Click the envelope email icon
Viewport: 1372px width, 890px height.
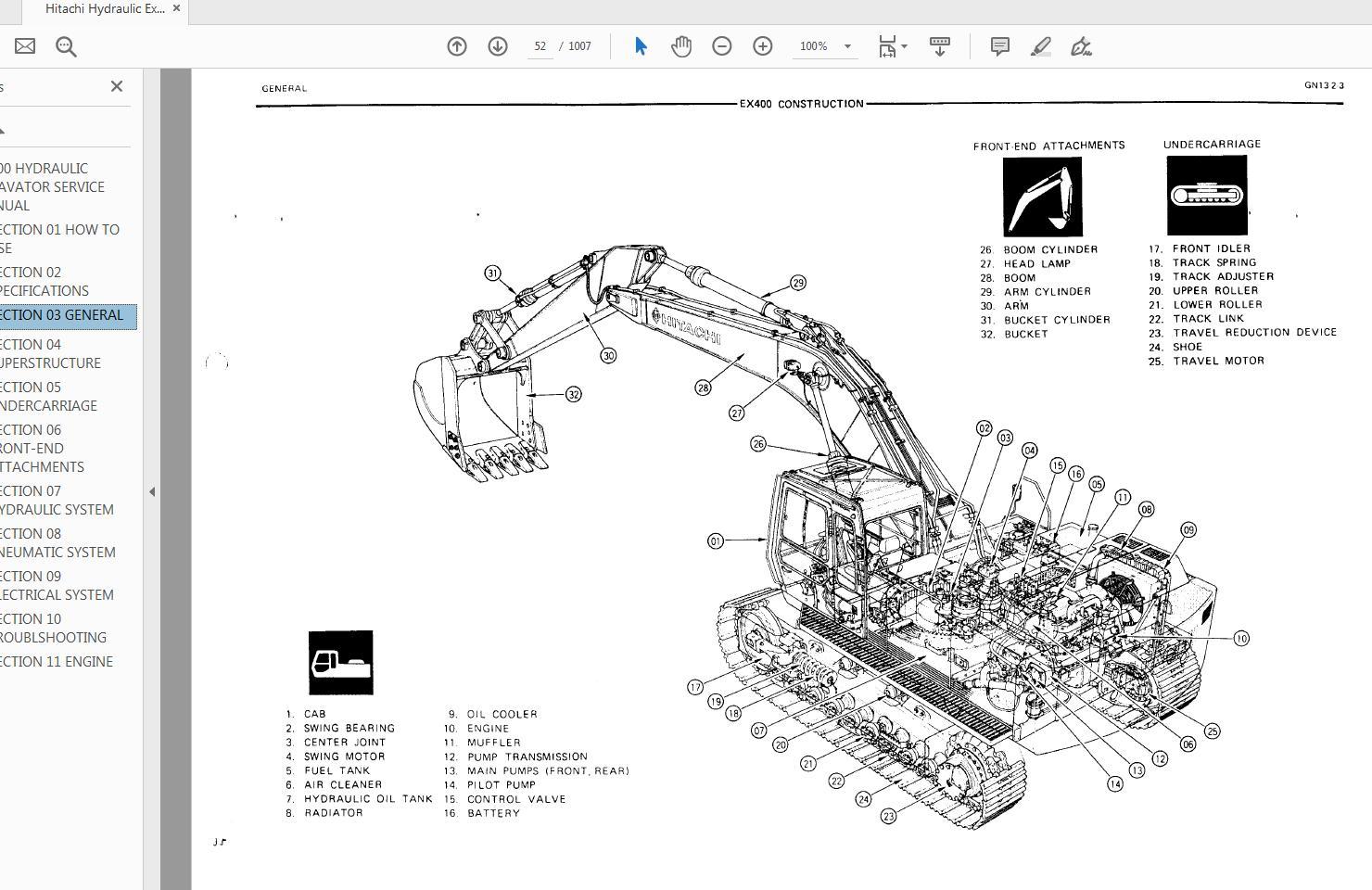25,46
